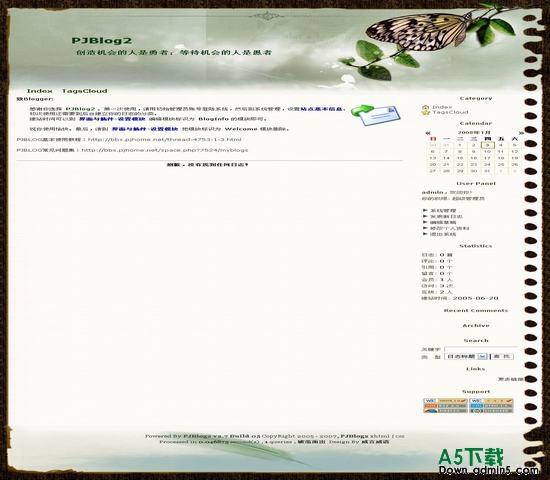Select day 22 in the calendar
The height and width of the screenshot is (480, 550).
point(460,165)
